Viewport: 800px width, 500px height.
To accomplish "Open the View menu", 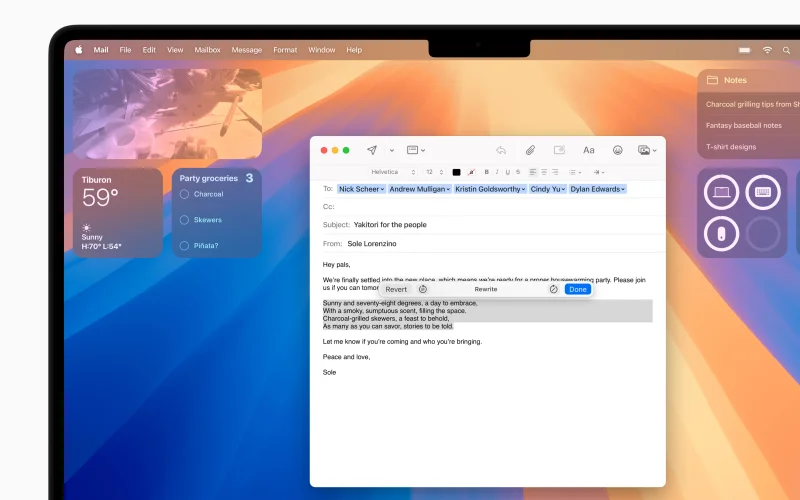I will 175,49.
